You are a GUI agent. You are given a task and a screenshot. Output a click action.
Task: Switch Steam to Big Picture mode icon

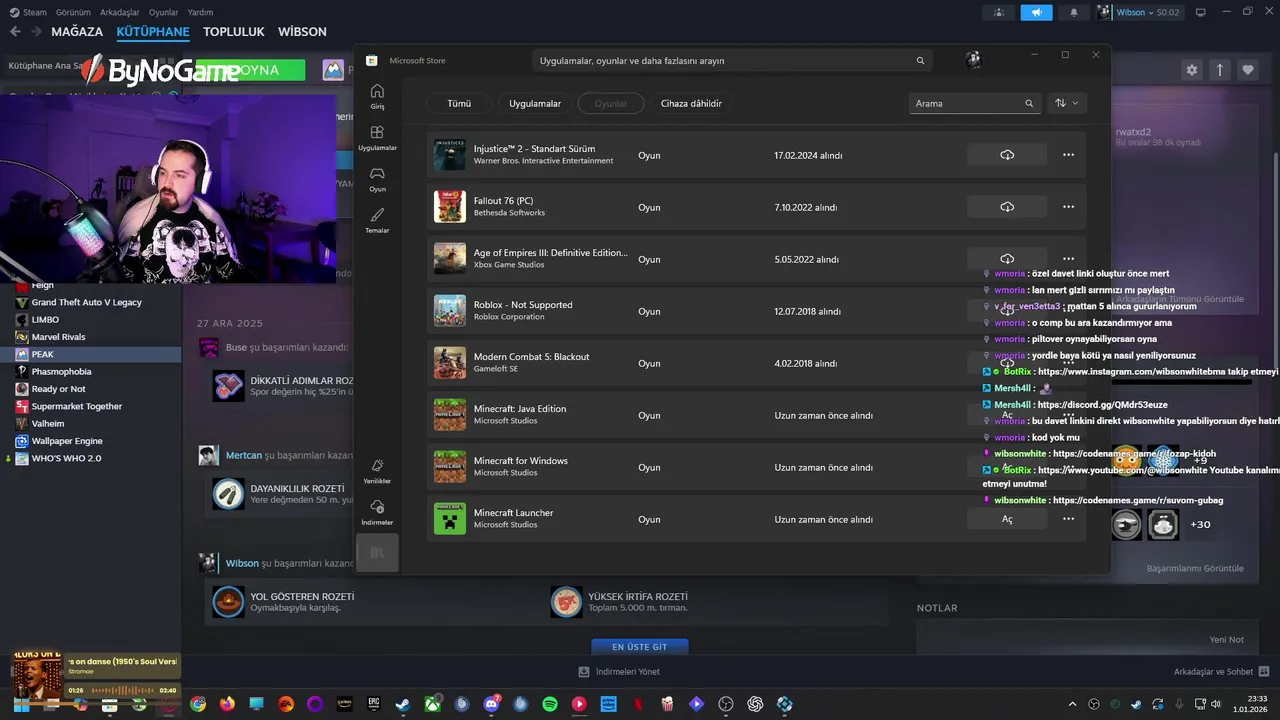click(x=1201, y=12)
